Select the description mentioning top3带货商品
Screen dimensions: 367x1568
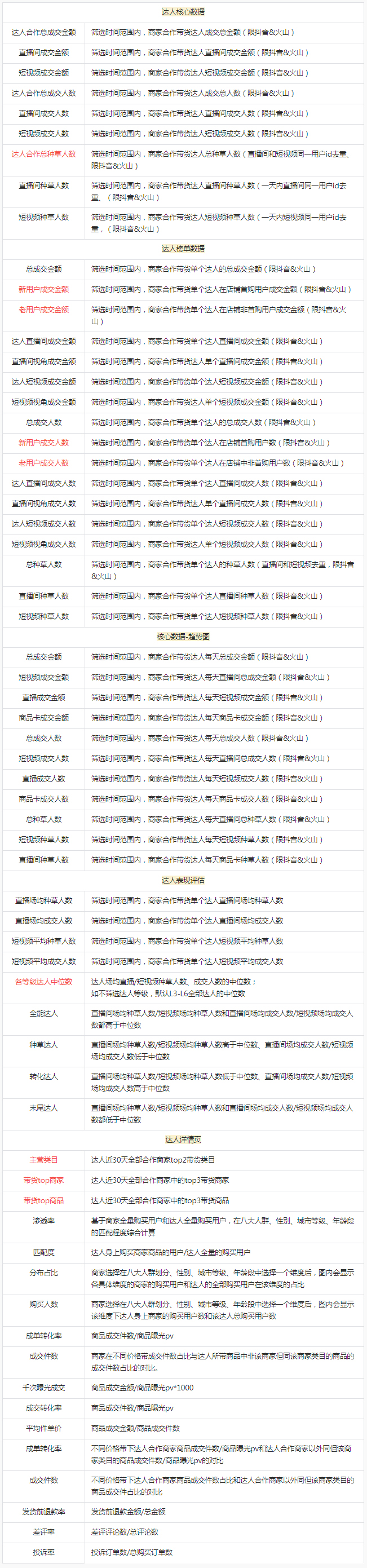point(160,1200)
